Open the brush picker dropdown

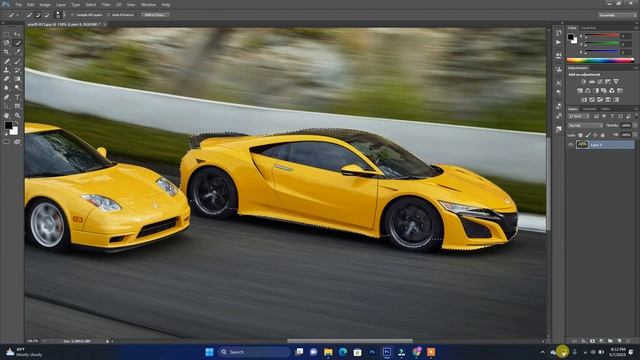[x=64, y=15]
